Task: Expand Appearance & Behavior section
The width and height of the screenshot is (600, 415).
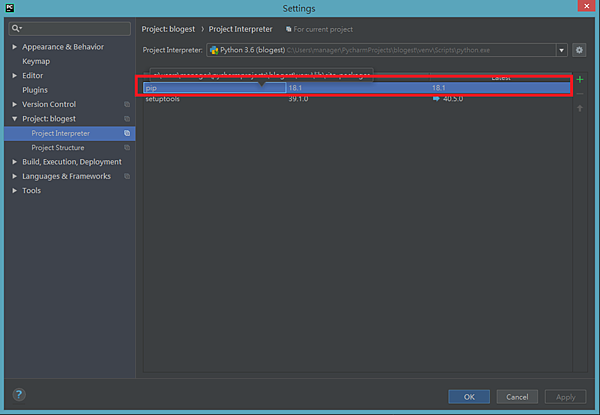Action: tap(15, 47)
